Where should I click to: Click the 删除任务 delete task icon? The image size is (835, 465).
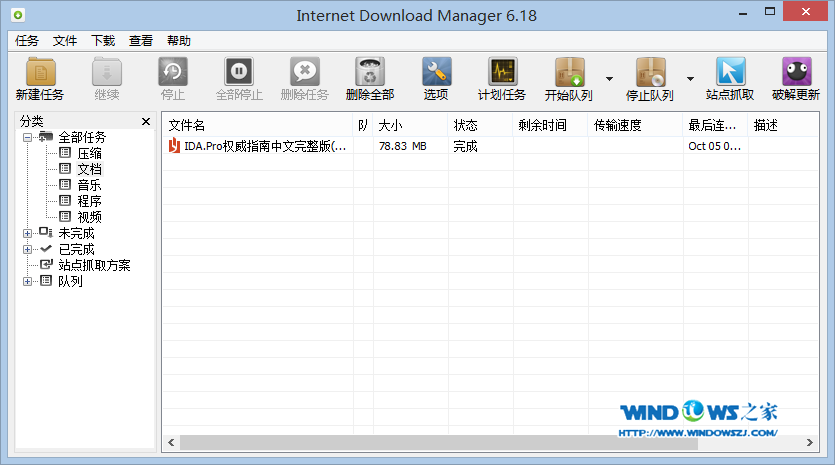coord(305,72)
